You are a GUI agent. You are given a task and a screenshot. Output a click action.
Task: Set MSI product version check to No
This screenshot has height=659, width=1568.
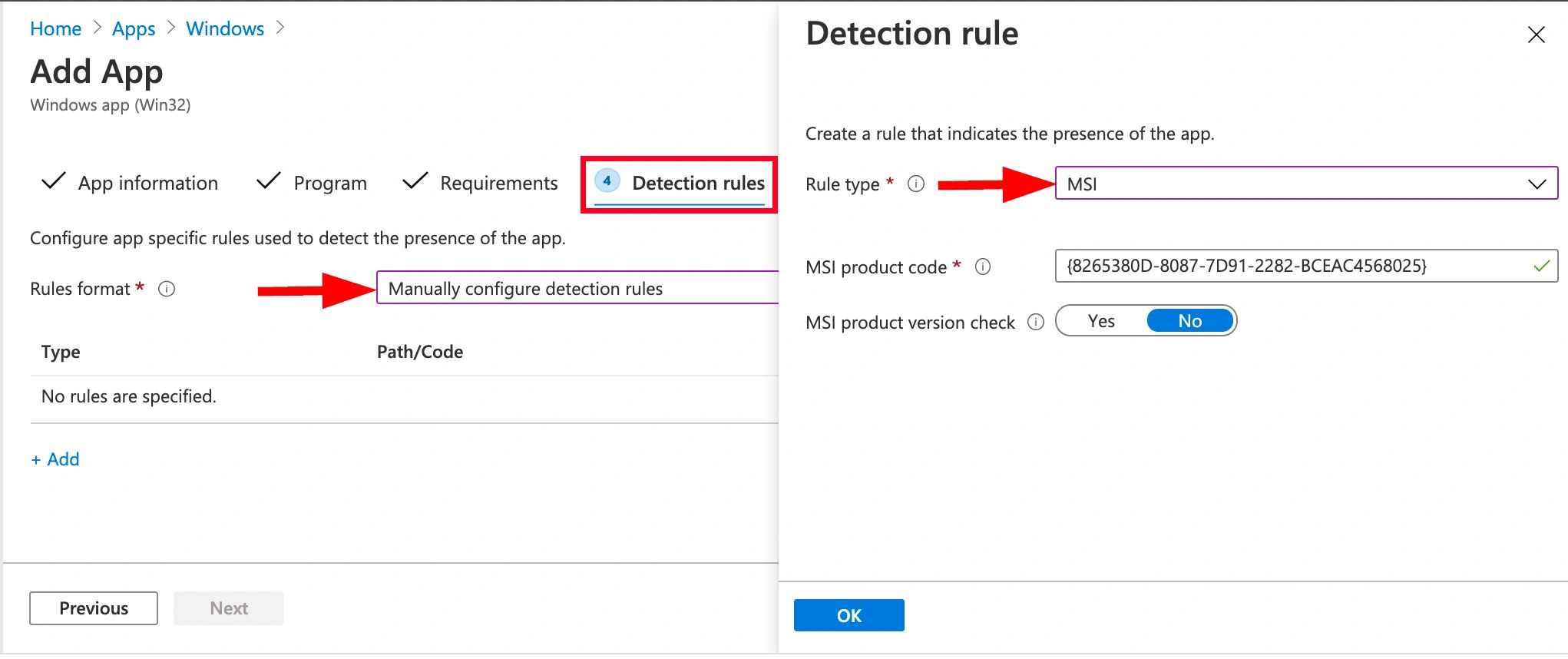1189,321
